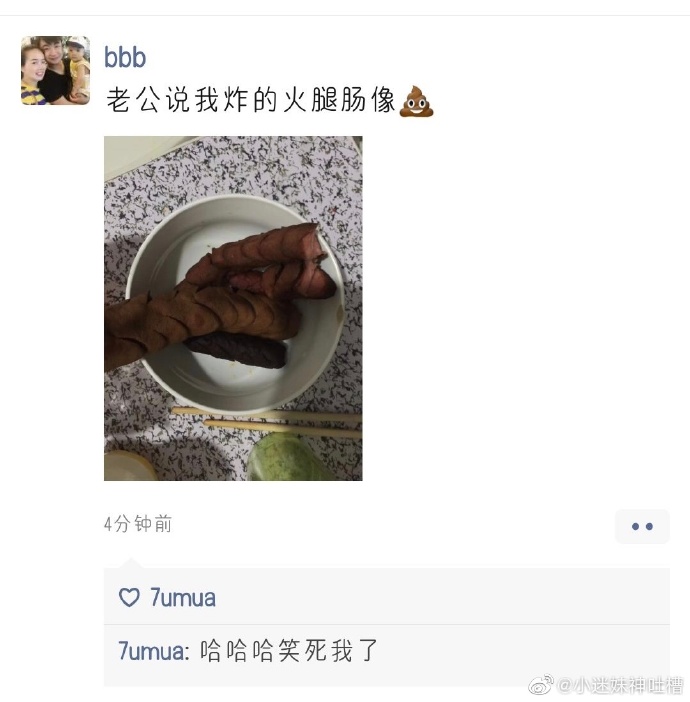Image resolution: width=690 pixels, height=702 pixels.
Task: Open the posted fried sausage photo
Action: [x=233, y=308]
